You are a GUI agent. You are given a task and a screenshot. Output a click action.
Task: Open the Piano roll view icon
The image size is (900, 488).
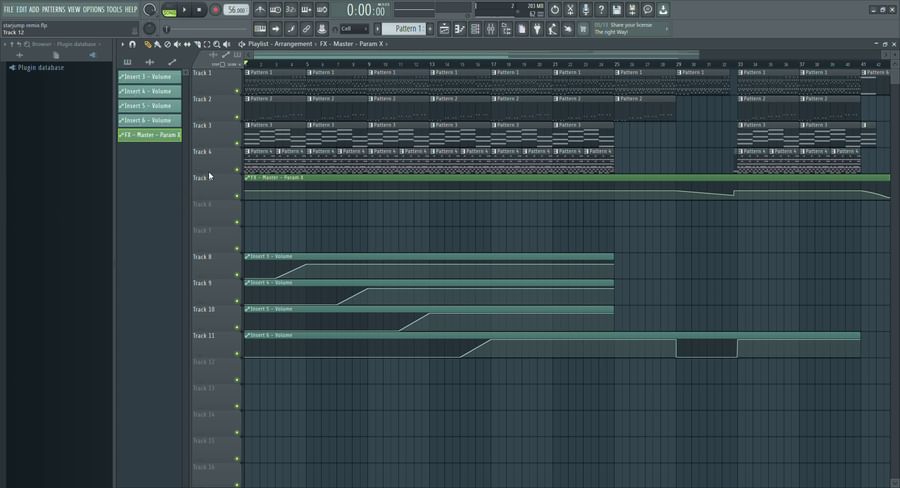tap(460, 29)
